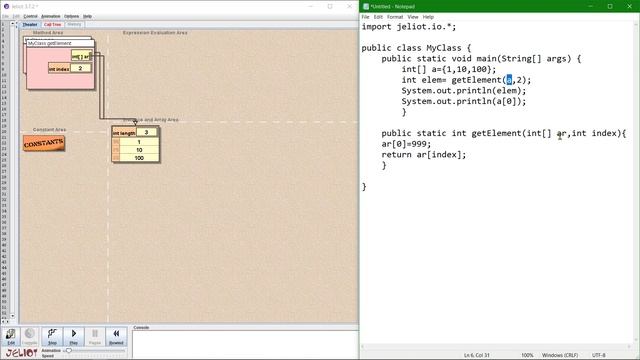Click the Jeliot logo at bottom left

[21, 353]
